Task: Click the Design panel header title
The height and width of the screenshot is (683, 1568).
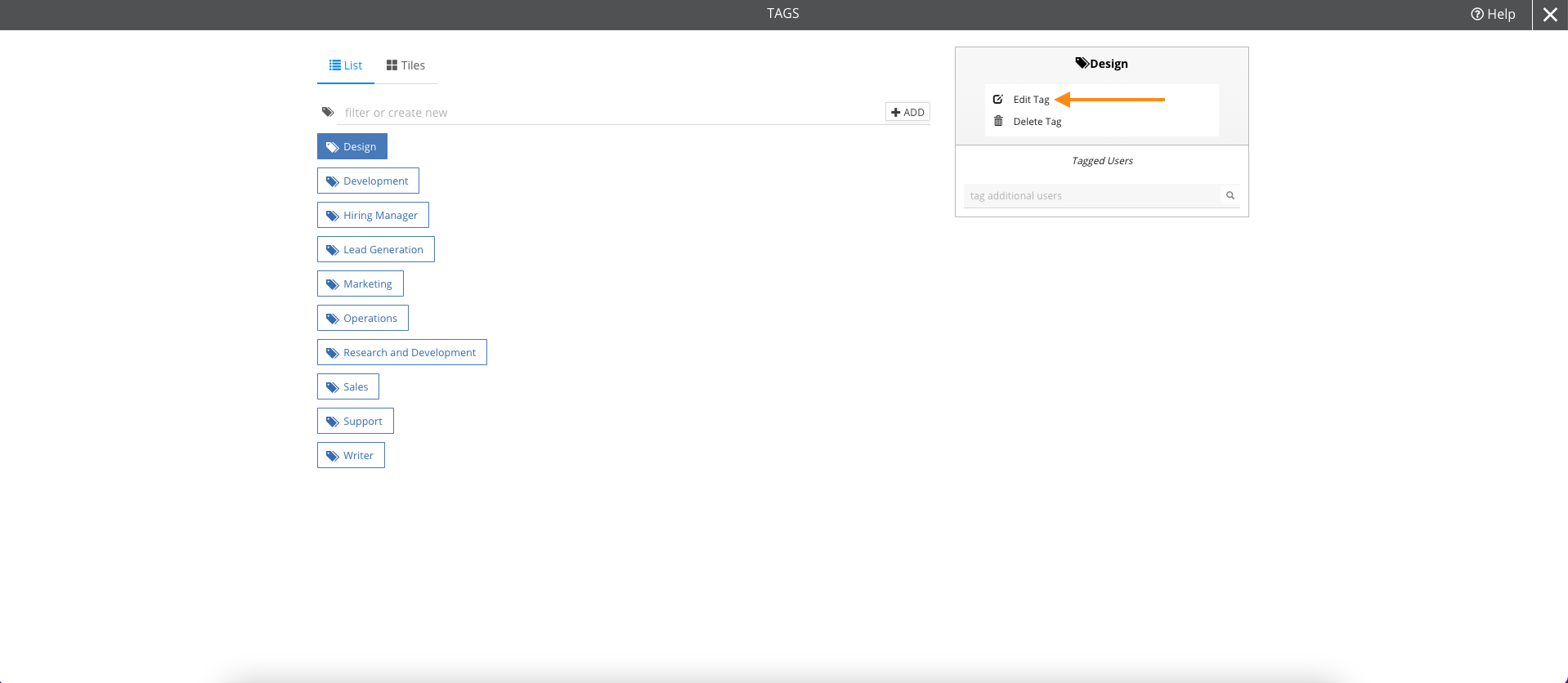Action: [x=1109, y=64]
